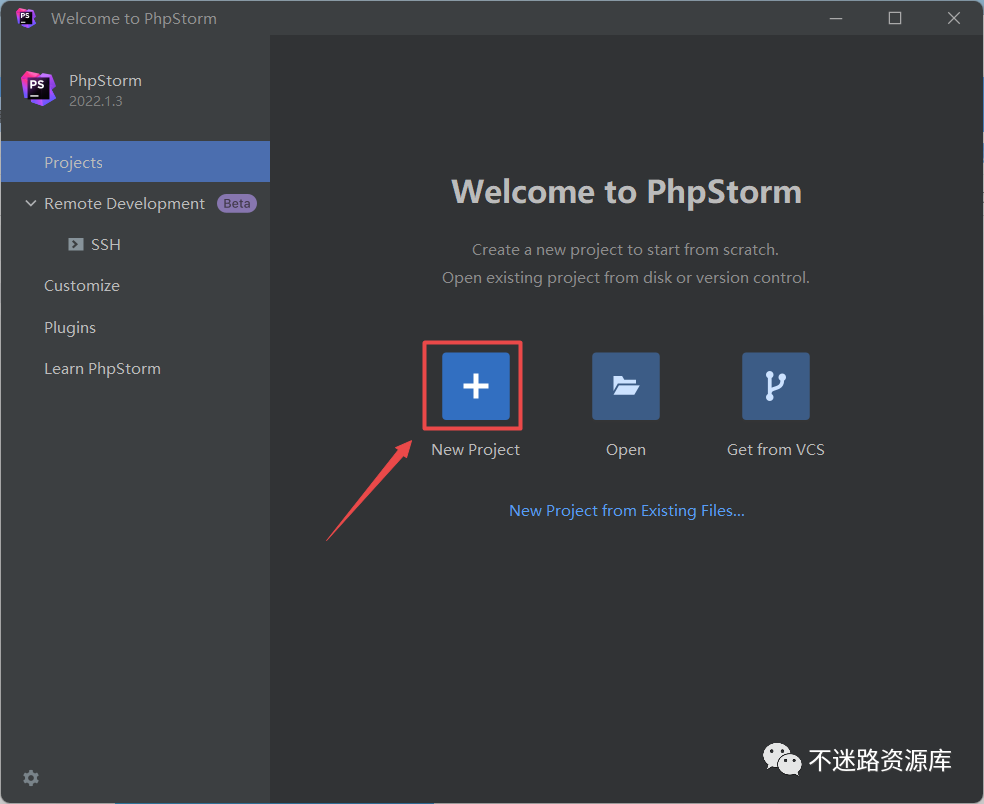Click the Open label under folder icon
Screen dimensions: 984x804
[x=626, y=450]
